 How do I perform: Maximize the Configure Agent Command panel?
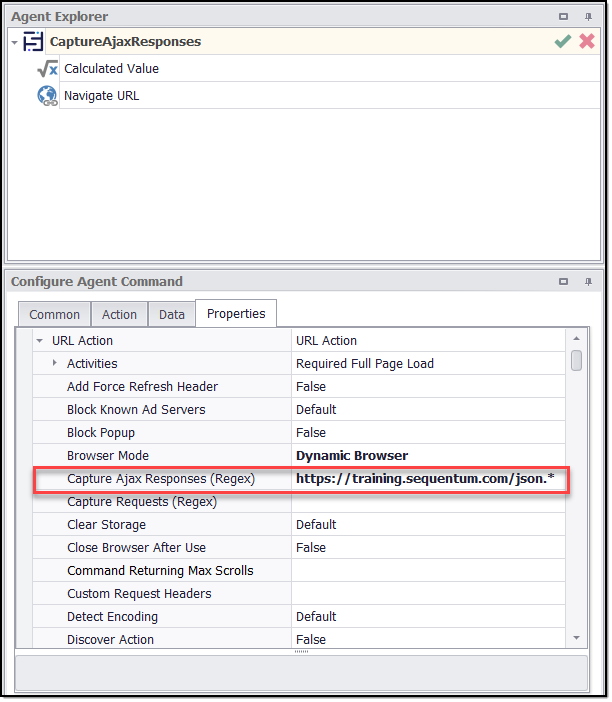(564, 282)
